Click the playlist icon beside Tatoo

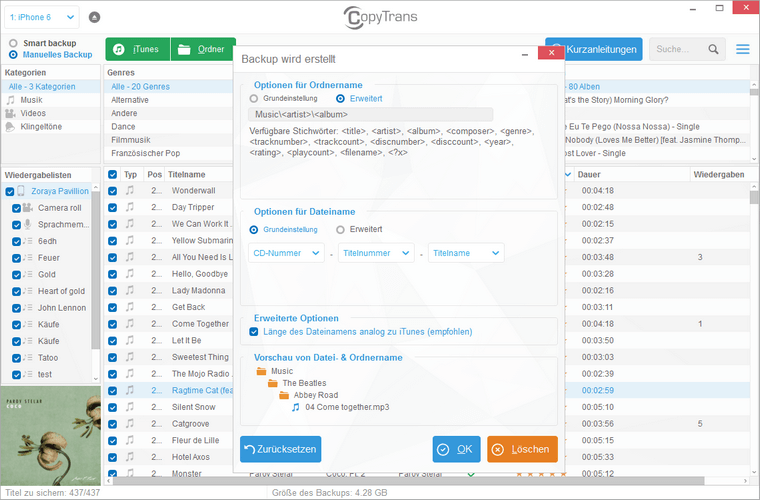pos(28,358)
